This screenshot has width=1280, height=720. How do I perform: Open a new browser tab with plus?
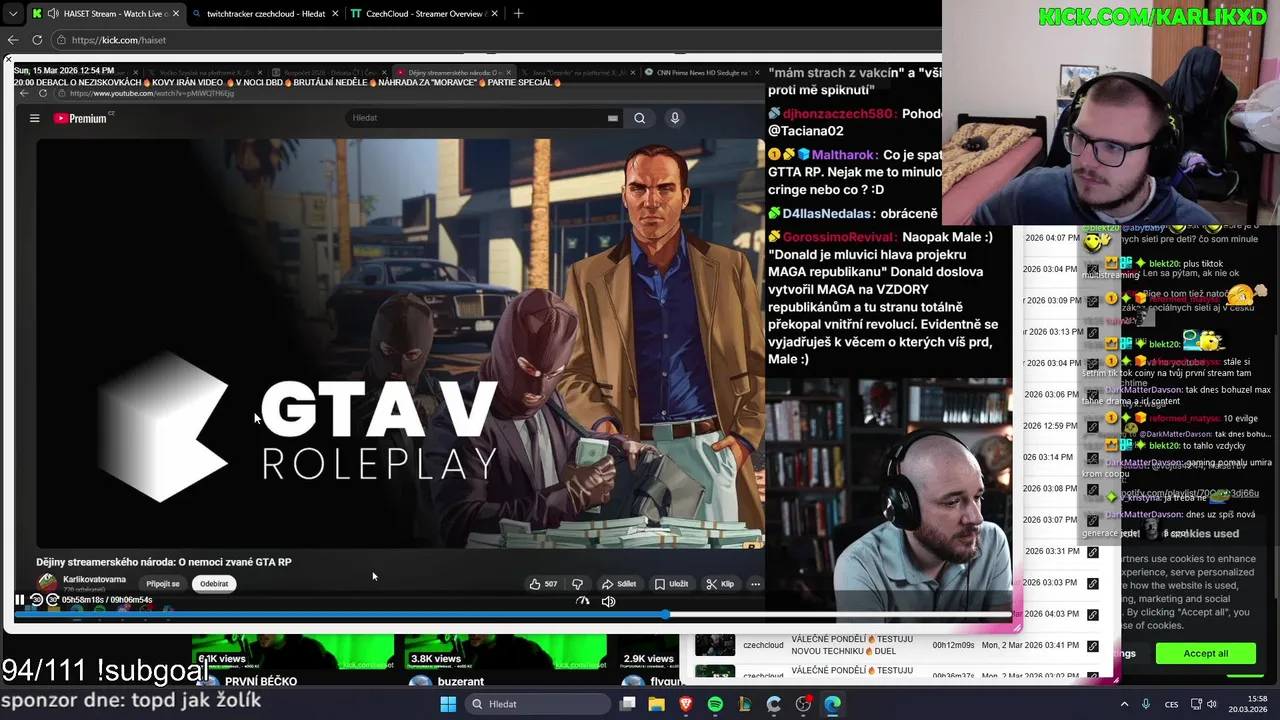[518, 14]
